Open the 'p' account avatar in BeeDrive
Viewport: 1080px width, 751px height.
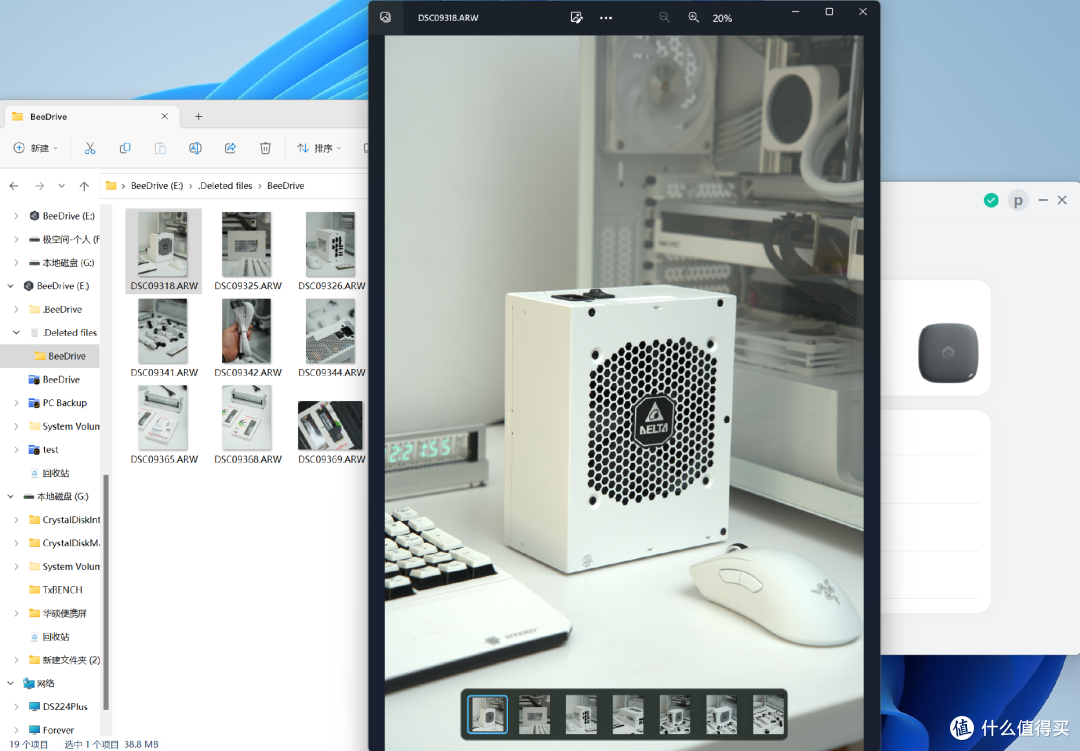click(x=1018, y=200)
